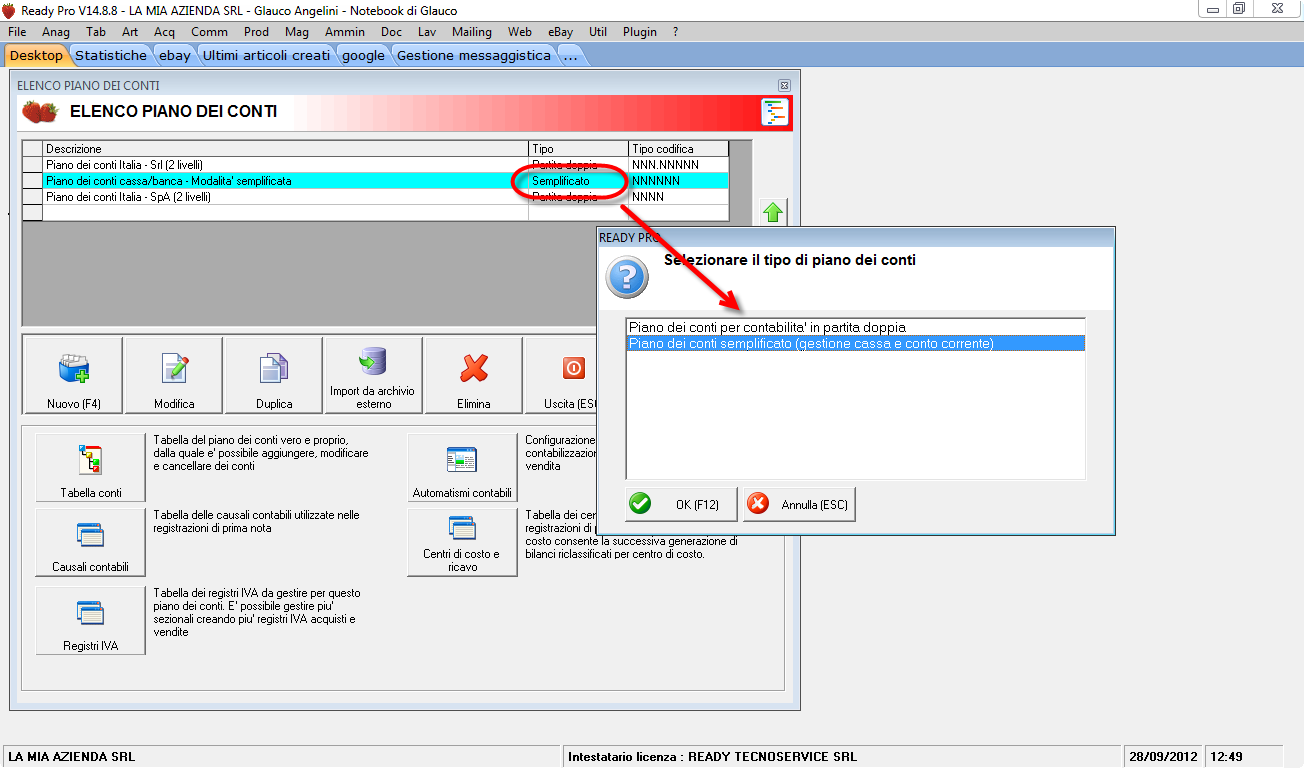The height and width of the screenshot is (768, 1304).
Task: Open the Comm menu
Action: click(x=210, y=32)
